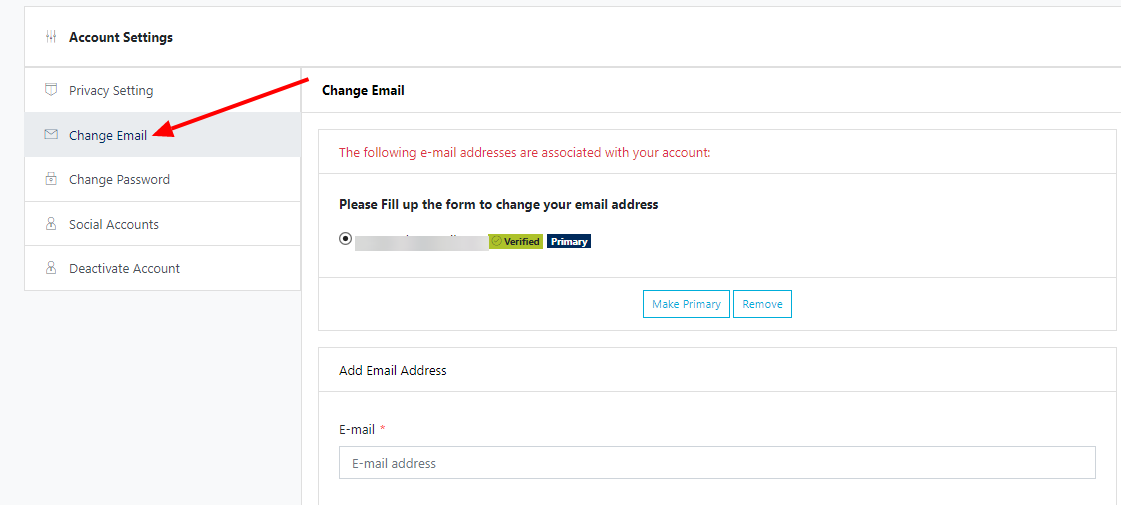Click the Deactivate Account person icon

[x=51, y=268]
